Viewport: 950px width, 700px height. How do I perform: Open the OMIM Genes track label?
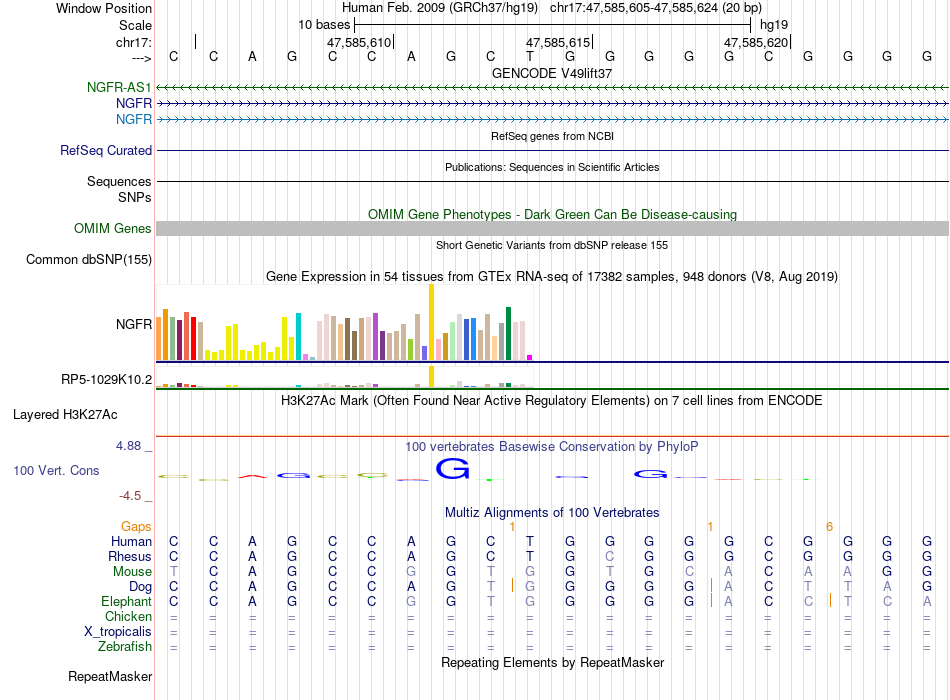[x=112, y=228]
